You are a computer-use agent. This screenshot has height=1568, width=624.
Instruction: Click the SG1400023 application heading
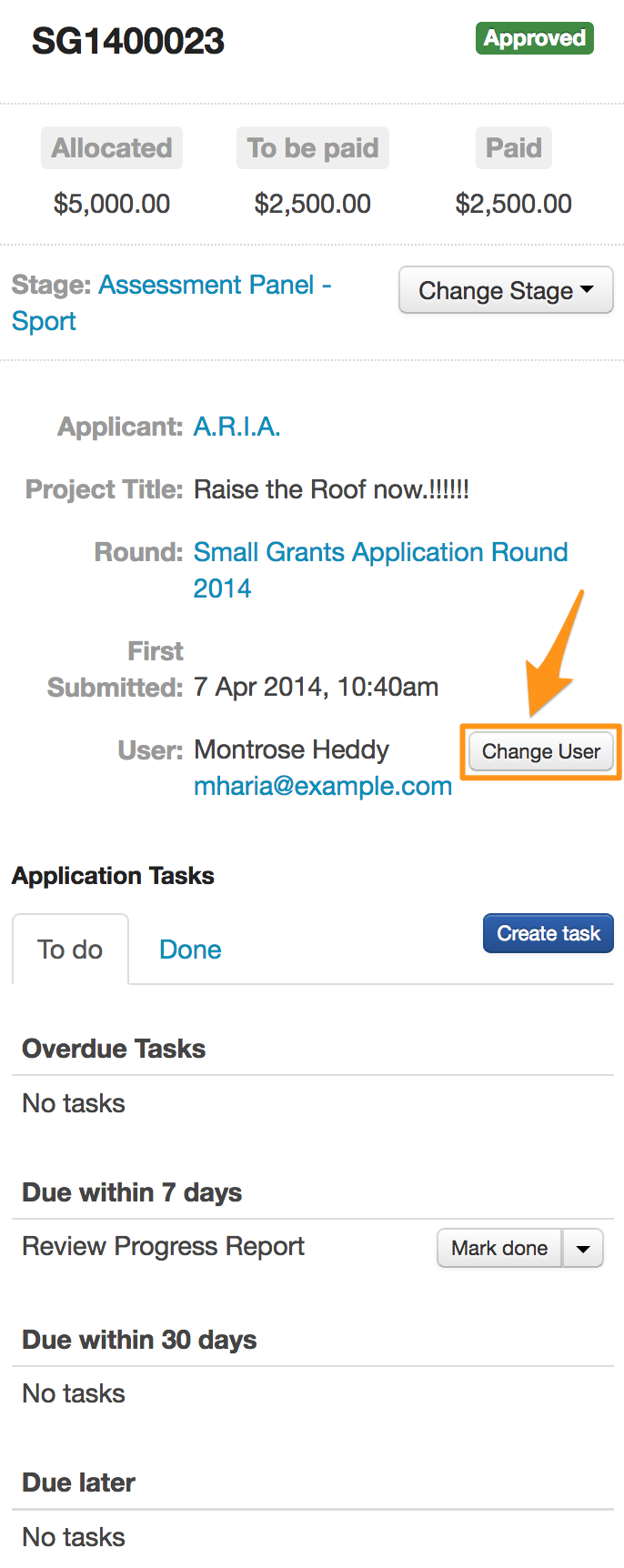[128, 41]
